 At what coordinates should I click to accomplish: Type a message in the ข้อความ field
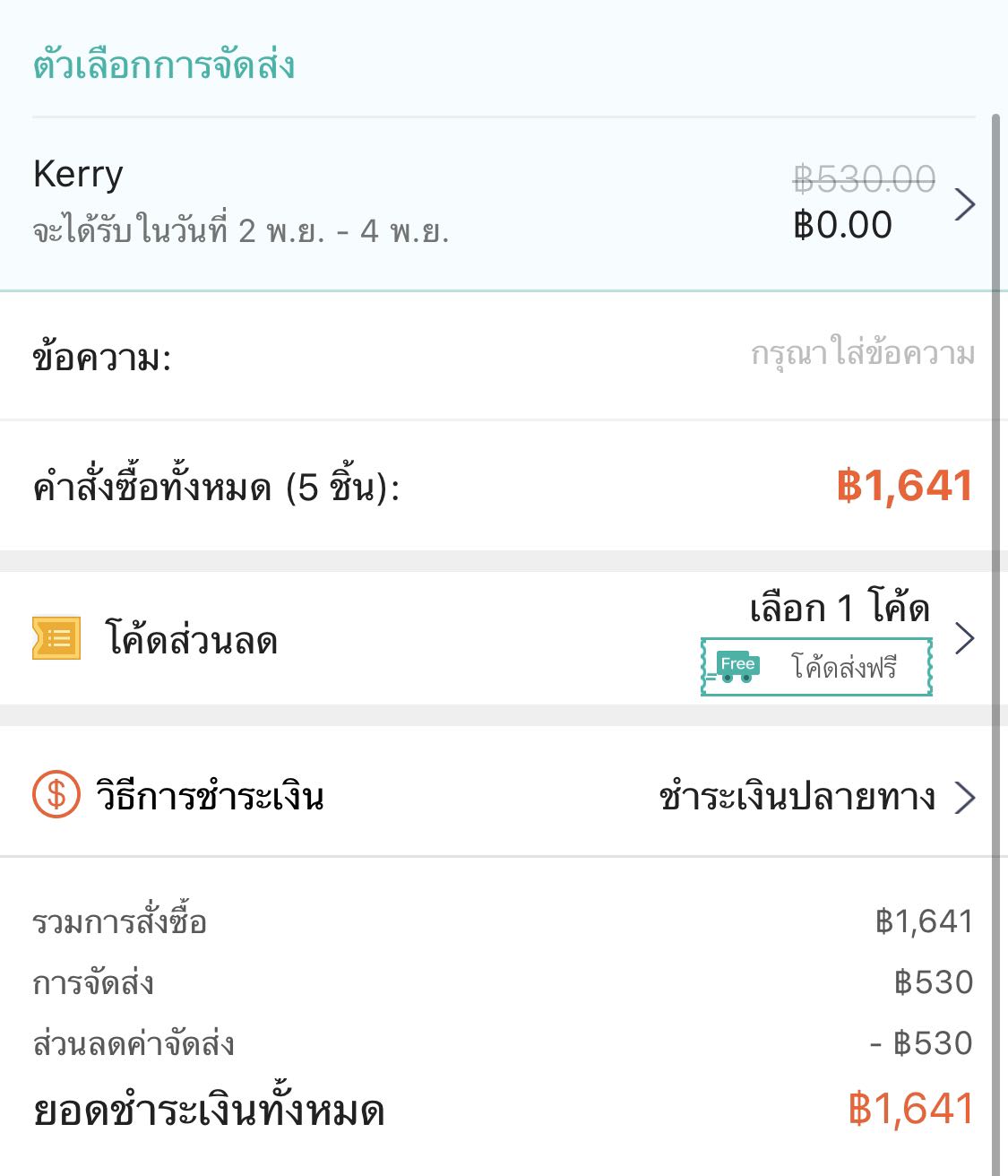point(862,355)
